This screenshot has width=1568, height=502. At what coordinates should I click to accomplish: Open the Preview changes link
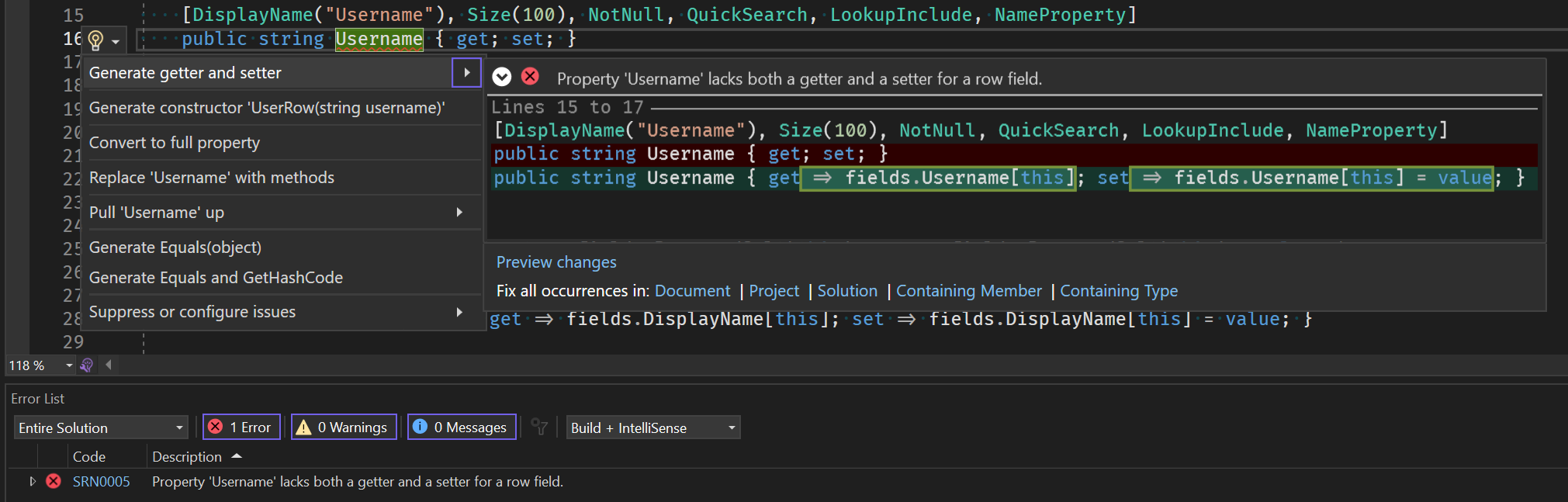point(556,262)
